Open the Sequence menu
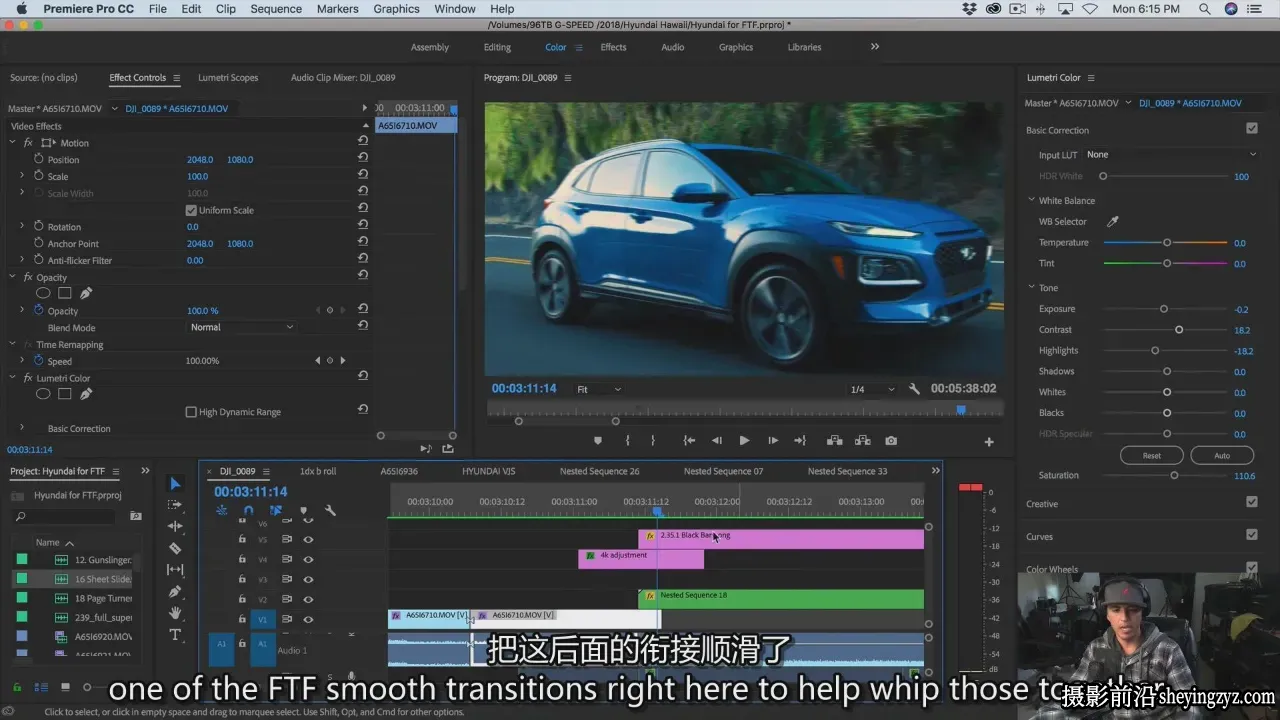The width and height of the screenshot is (1280, 720). coord(276,9)
